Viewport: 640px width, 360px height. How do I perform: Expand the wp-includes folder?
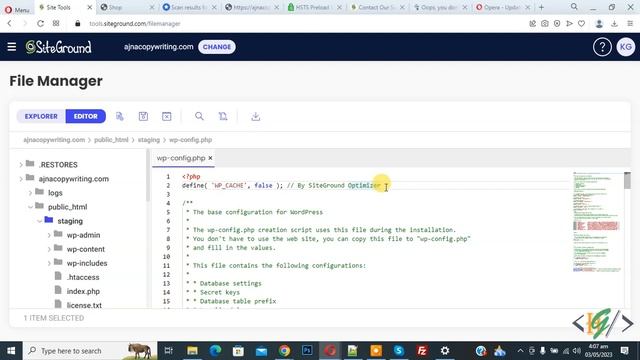(x=49, y=263)
